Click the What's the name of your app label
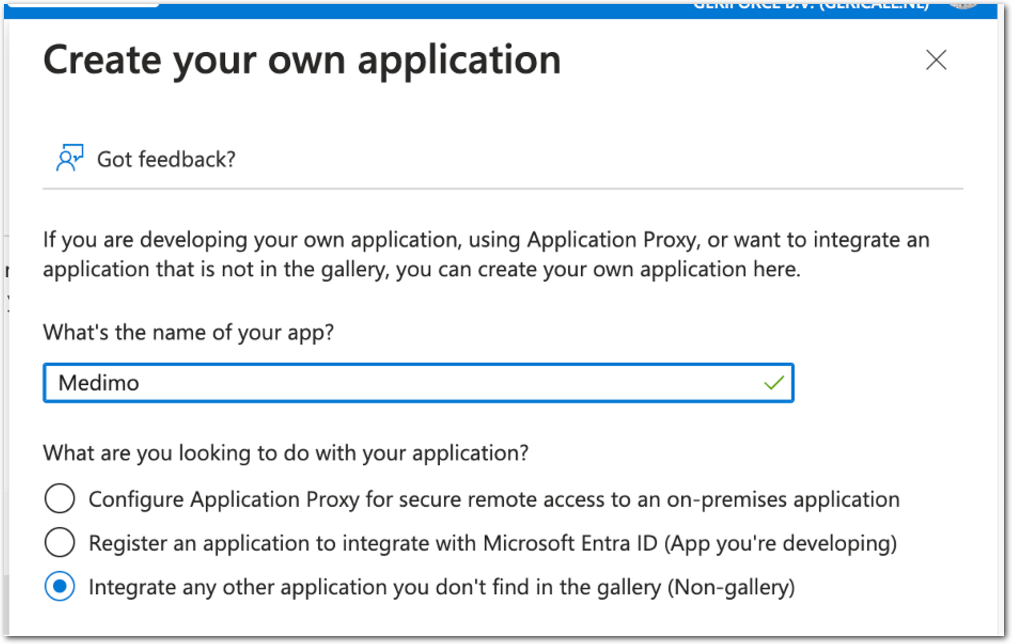 tap(188, 333)
